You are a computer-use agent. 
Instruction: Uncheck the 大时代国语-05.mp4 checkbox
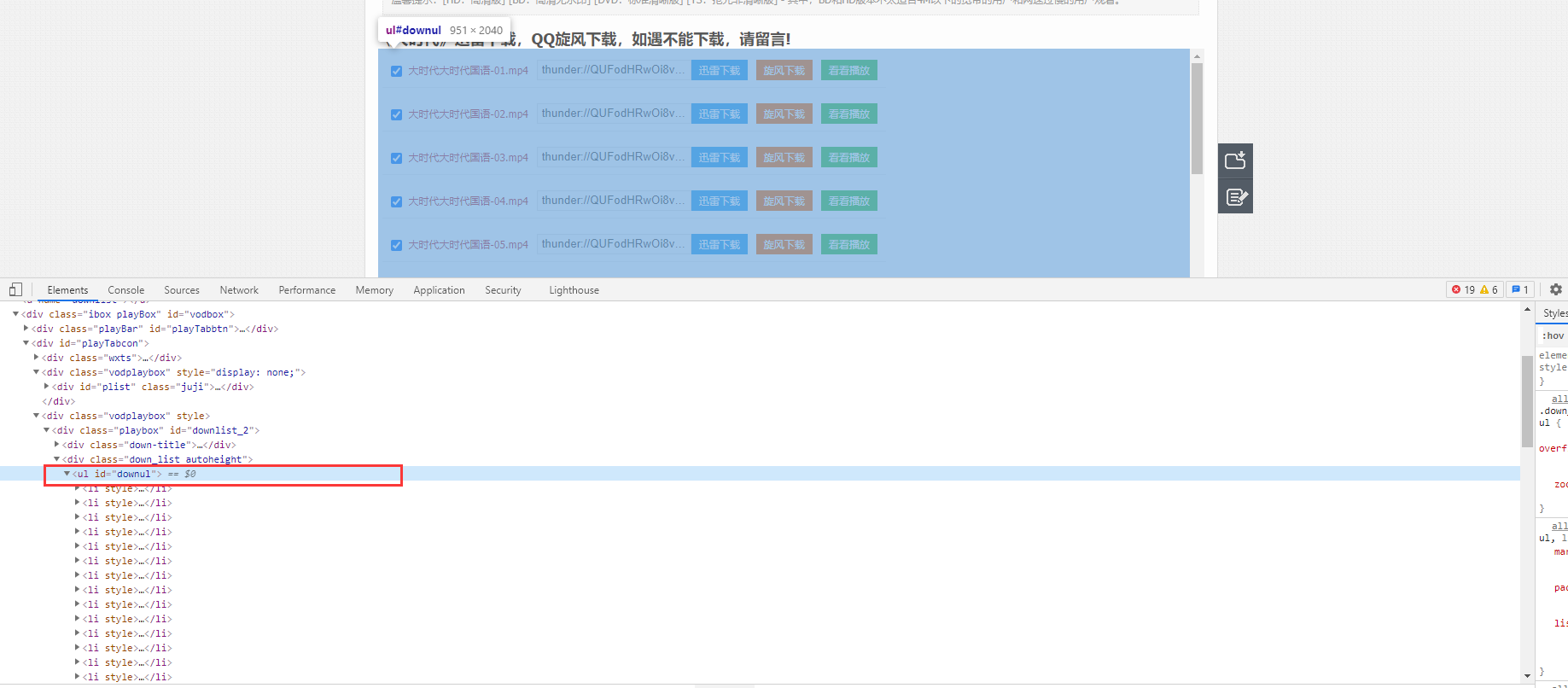tap(396, 245)
